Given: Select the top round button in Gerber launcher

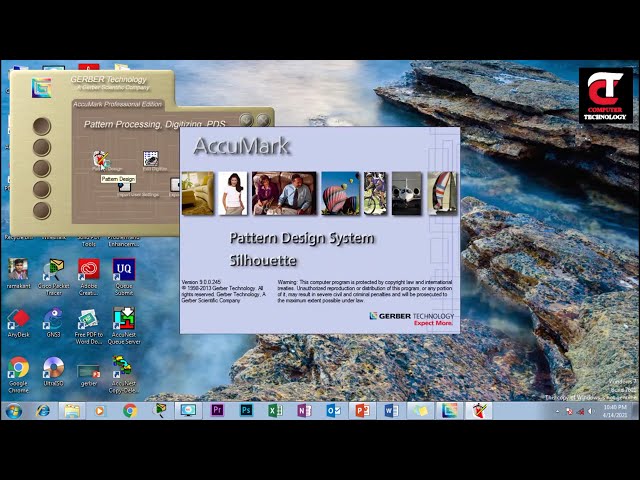Looking at the screenshot, I should [x=42, y=126].
